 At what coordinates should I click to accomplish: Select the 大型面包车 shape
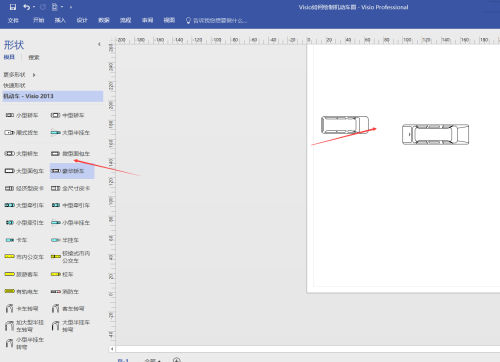[24, 171]
